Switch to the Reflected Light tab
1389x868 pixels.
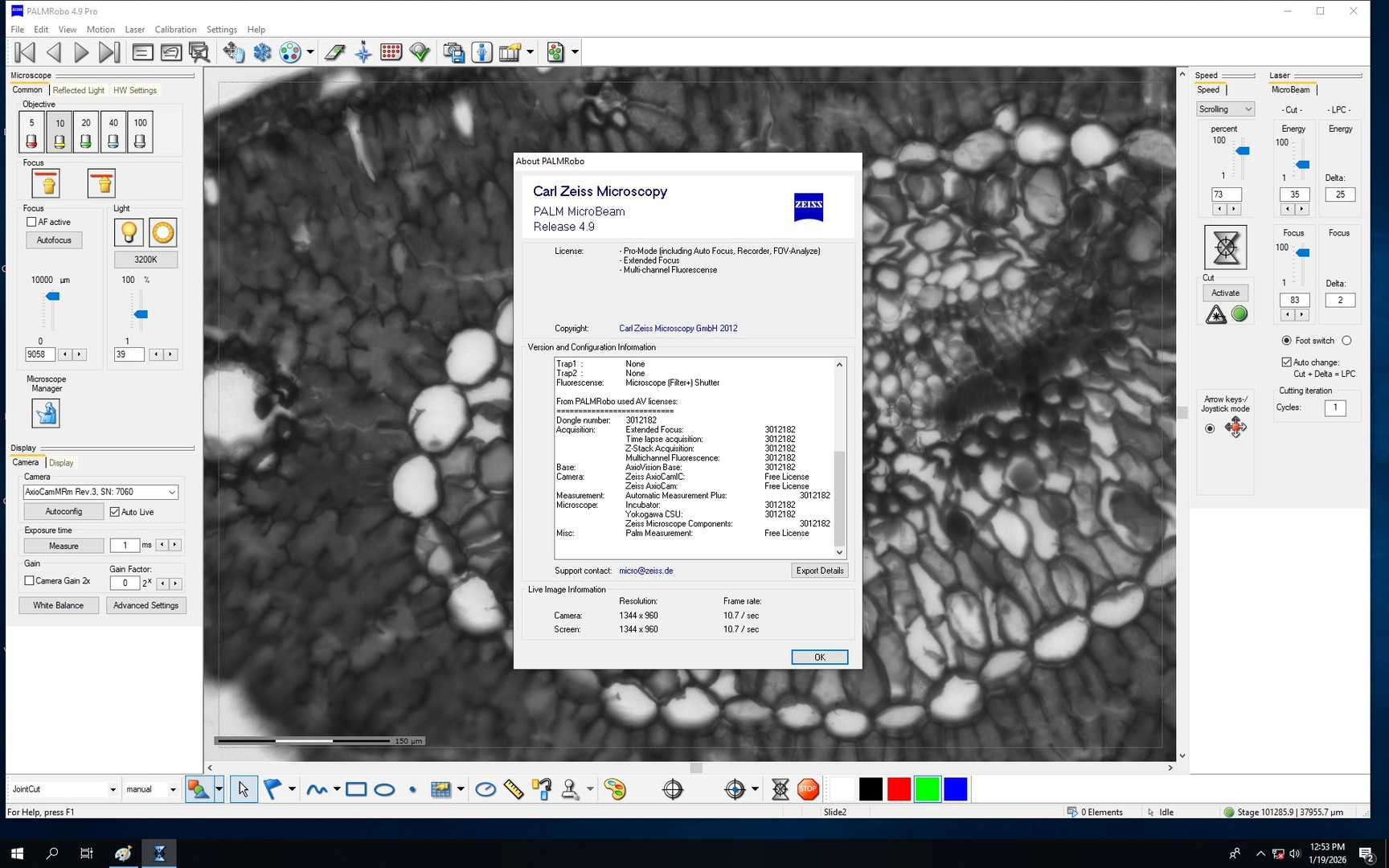coord(77,90)
